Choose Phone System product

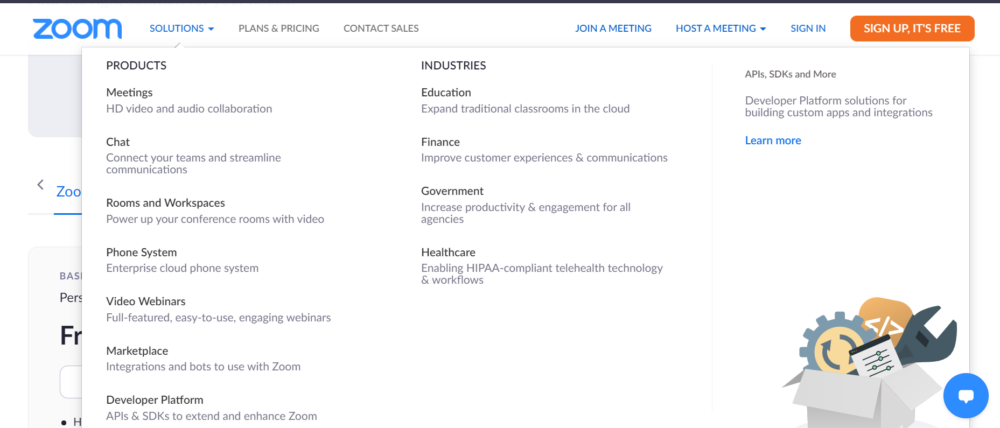[142, 252]
